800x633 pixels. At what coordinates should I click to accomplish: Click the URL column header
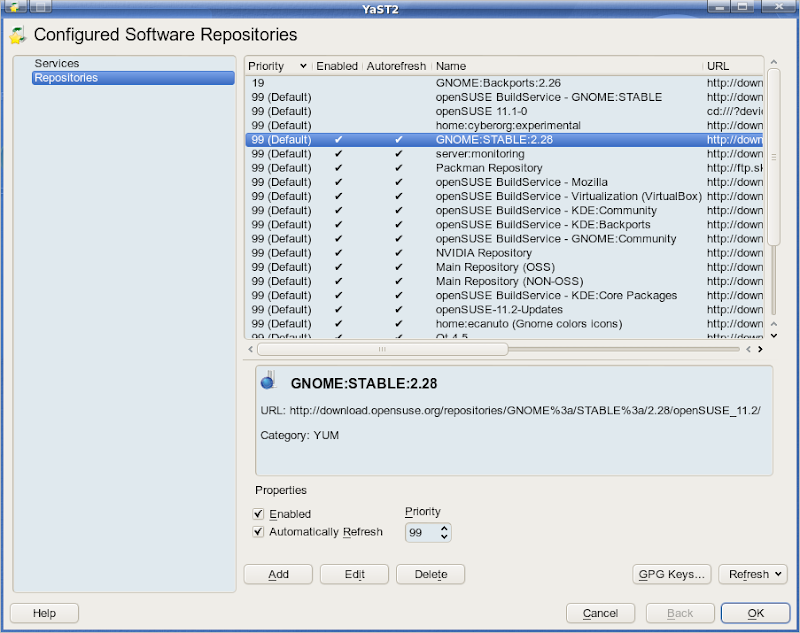(733, 66)
